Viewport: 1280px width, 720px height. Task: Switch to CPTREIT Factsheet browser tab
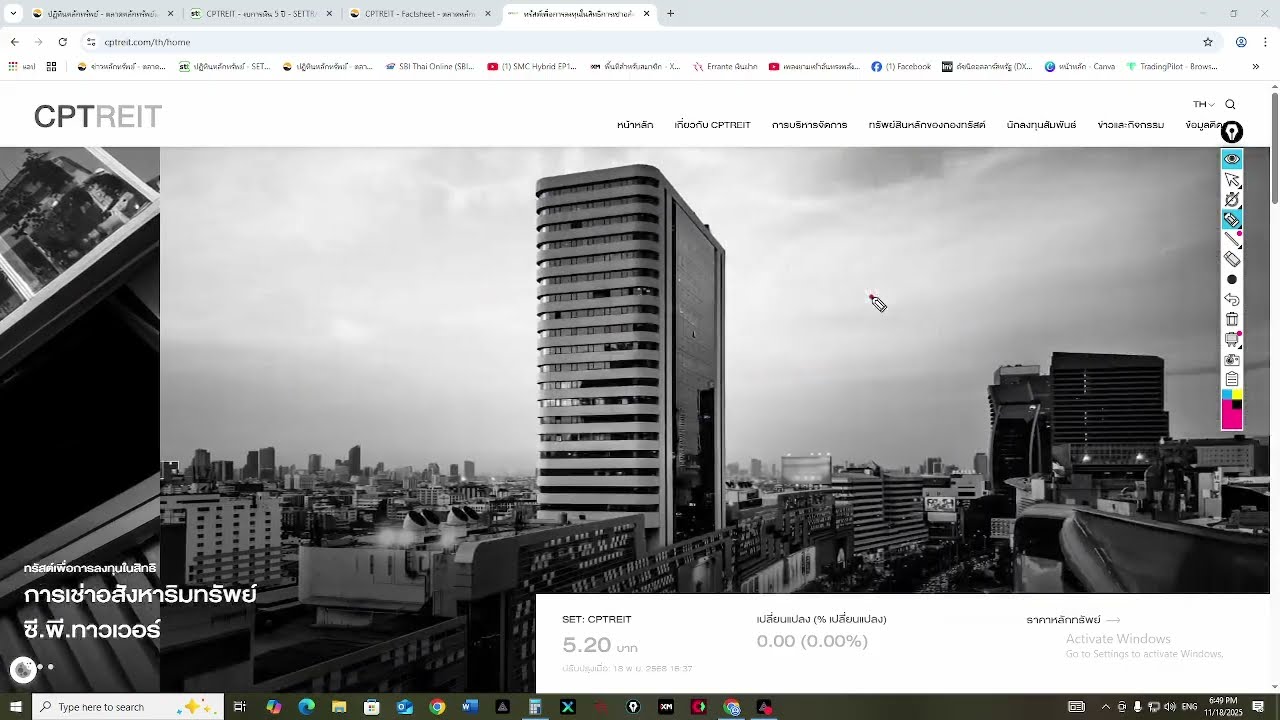coord(418,14)
